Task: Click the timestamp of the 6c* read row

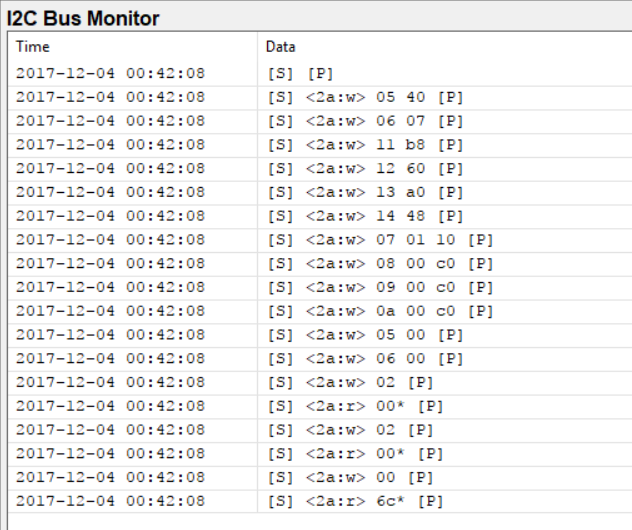Action: pyautogui.click(x=110, y=502)
